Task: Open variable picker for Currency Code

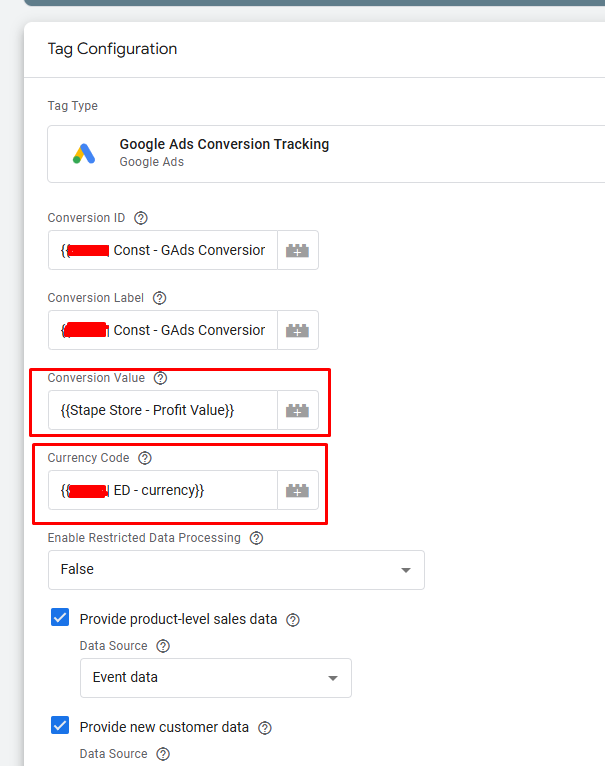Action: pos(298,490)
